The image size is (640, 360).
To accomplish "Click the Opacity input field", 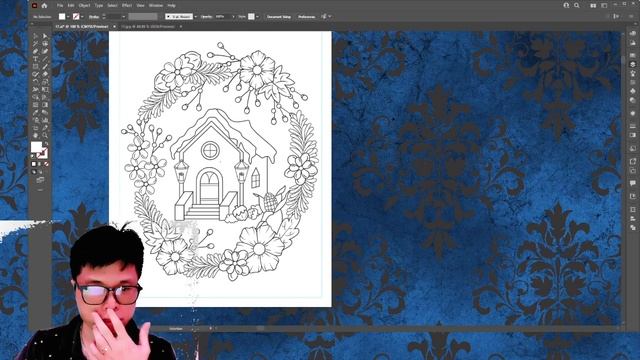I will [x=222, y=16].
